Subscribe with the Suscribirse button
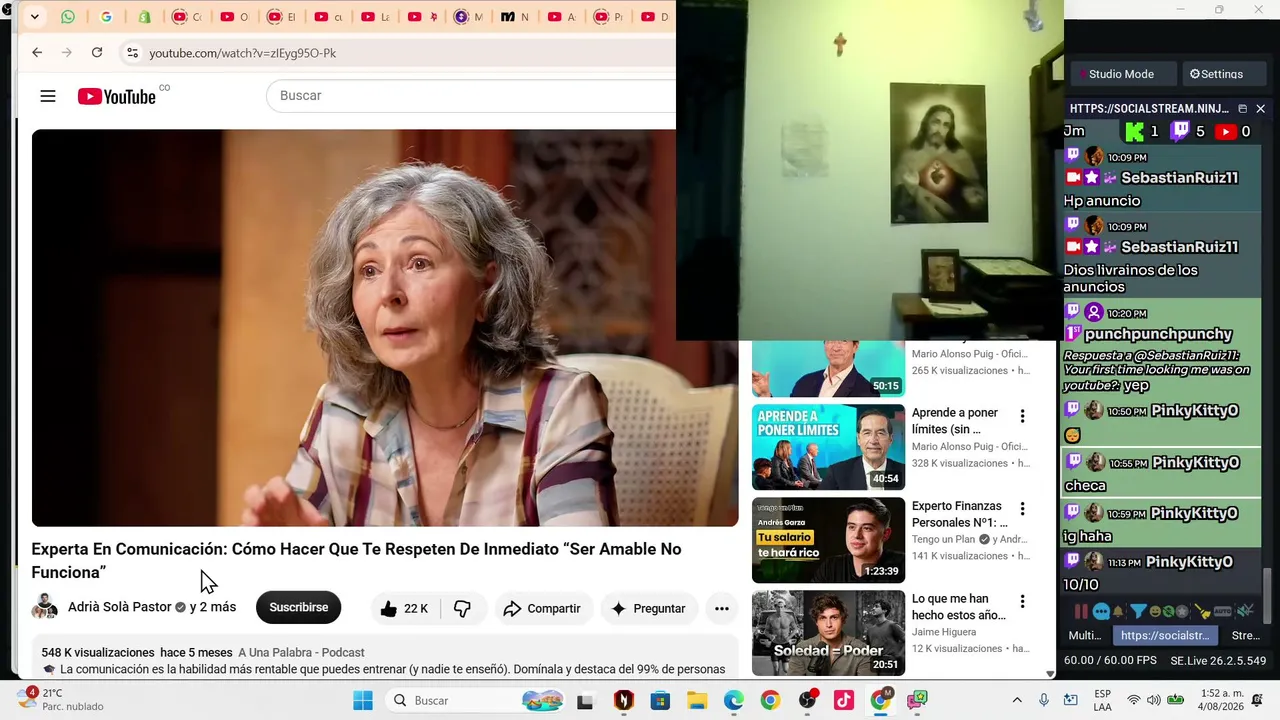Image resolution: width=1280 pixels, height=720 pixels. coord(298,607)
